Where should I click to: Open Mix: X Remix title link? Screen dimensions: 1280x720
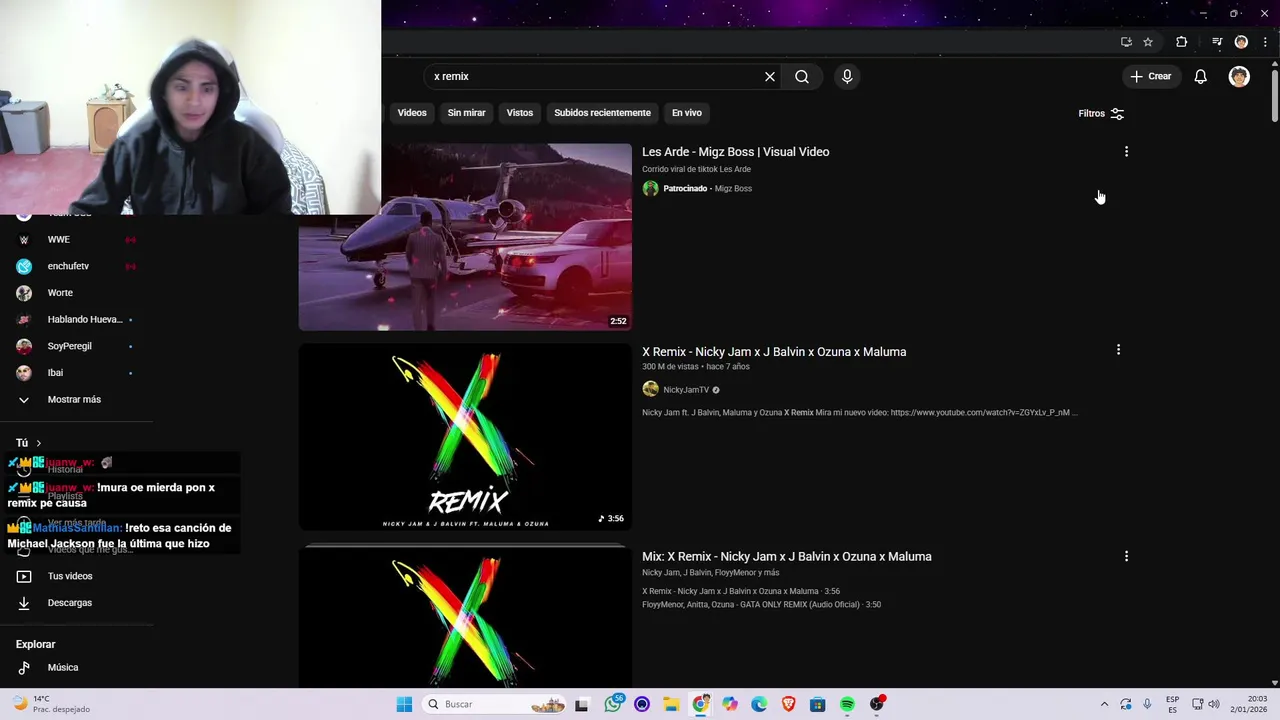tap(786, 557)
